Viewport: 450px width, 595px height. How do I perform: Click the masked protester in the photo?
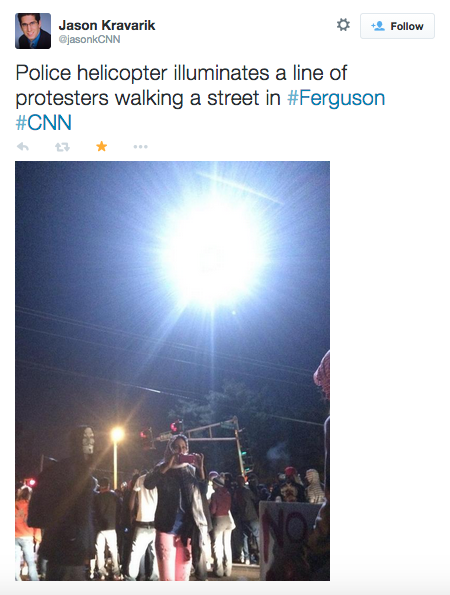tap(64, 501)
